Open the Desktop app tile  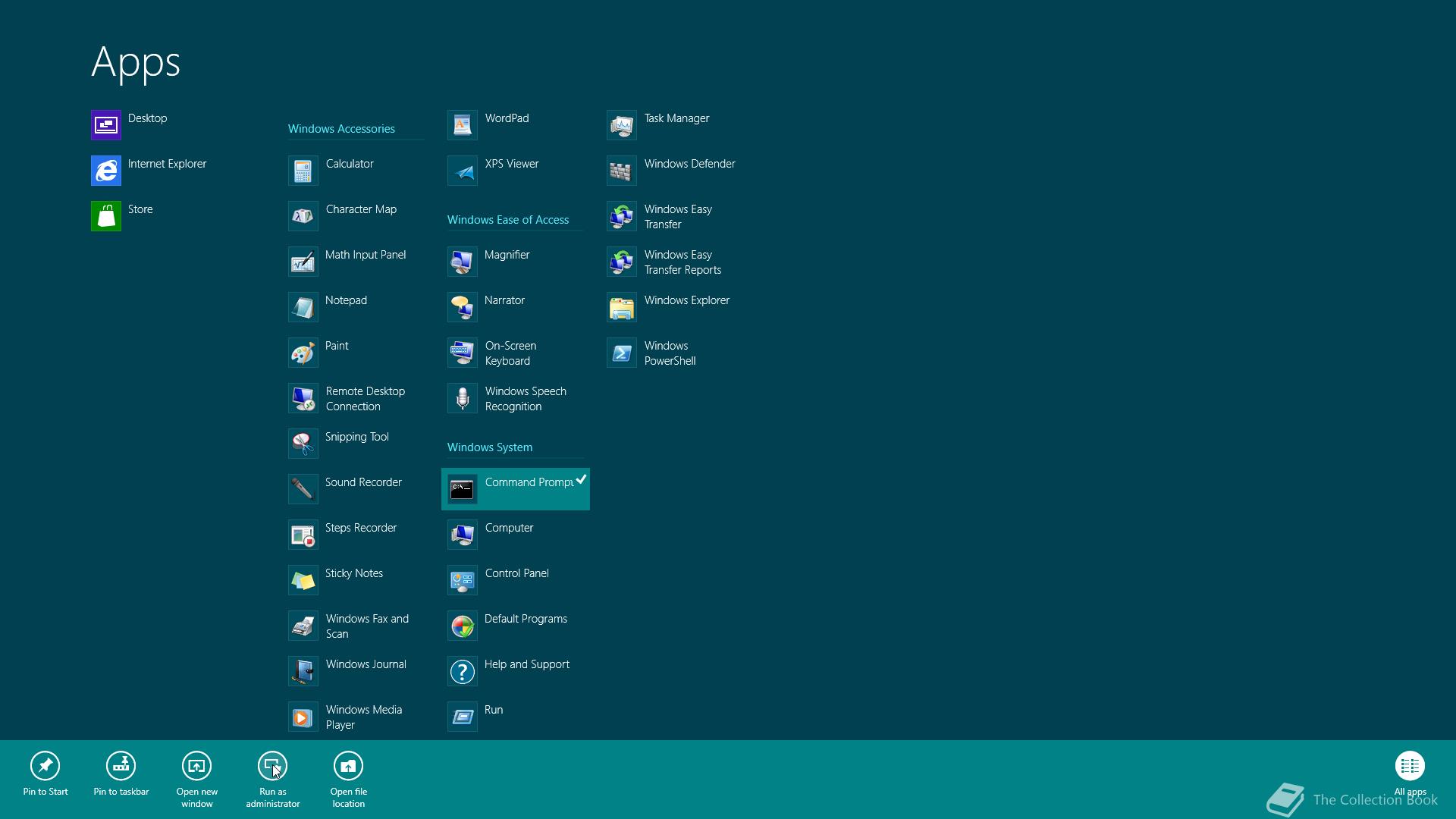(x=106, y=125)
